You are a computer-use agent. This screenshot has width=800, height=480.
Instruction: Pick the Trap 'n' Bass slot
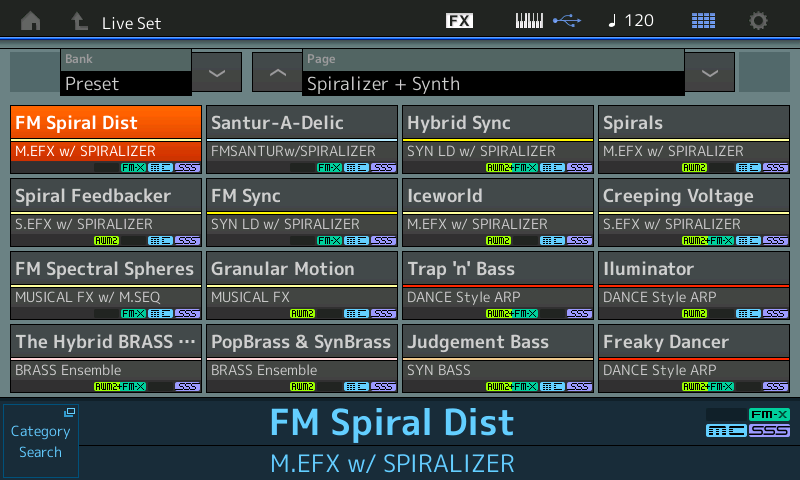pos(498,286)
